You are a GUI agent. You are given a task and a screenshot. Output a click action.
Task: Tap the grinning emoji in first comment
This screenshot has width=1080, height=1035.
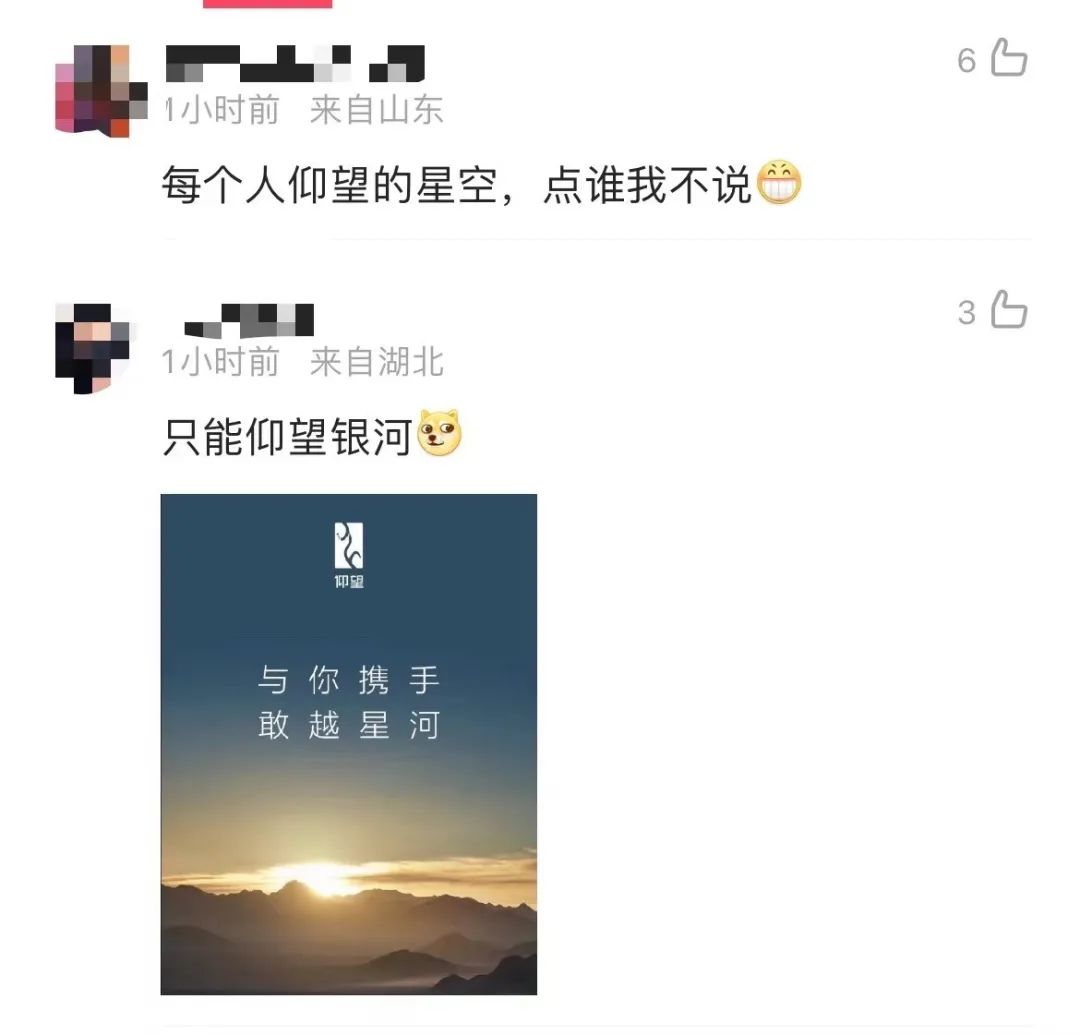(x=779, y=182)
